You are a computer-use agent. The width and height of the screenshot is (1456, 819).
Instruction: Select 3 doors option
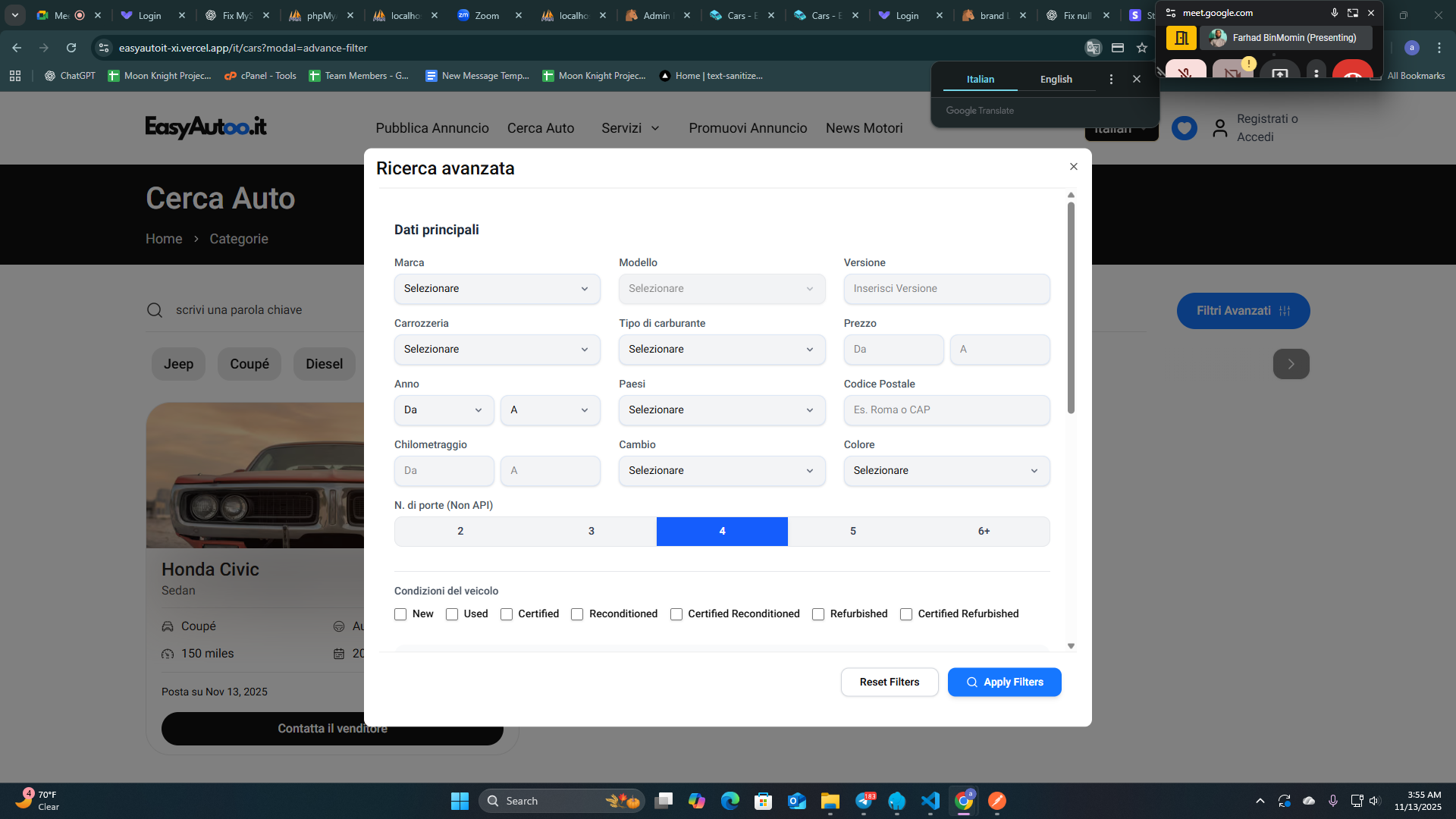(591, 532)
